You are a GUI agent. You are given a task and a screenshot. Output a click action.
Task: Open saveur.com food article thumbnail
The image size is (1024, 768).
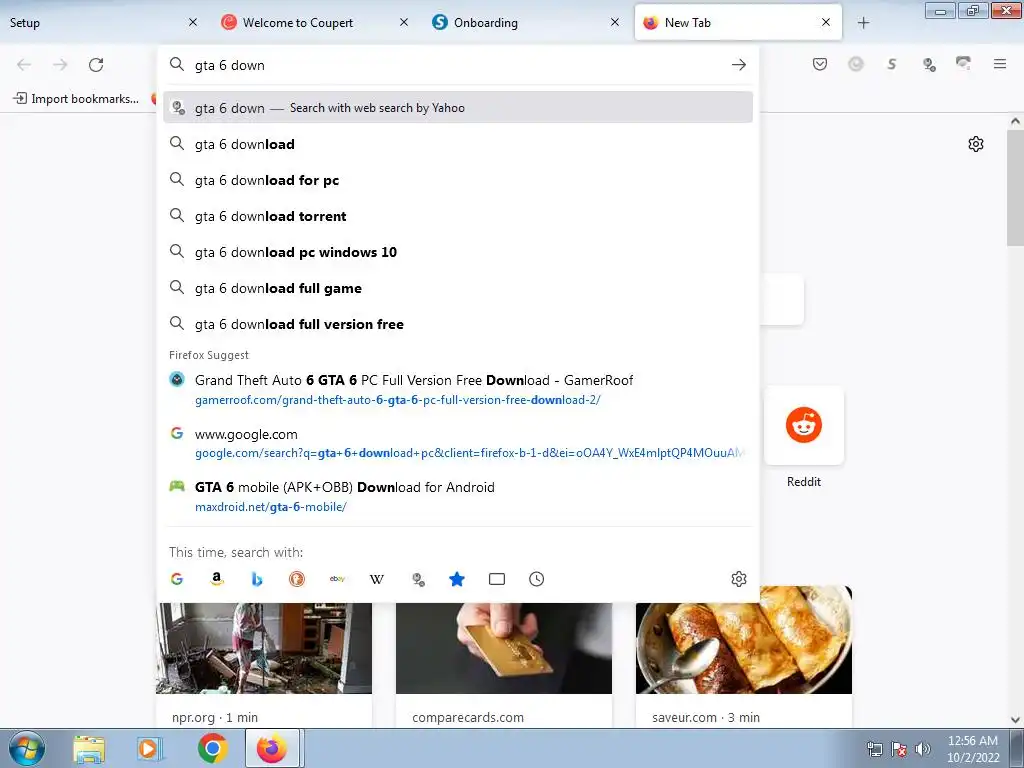coord(744,640)
